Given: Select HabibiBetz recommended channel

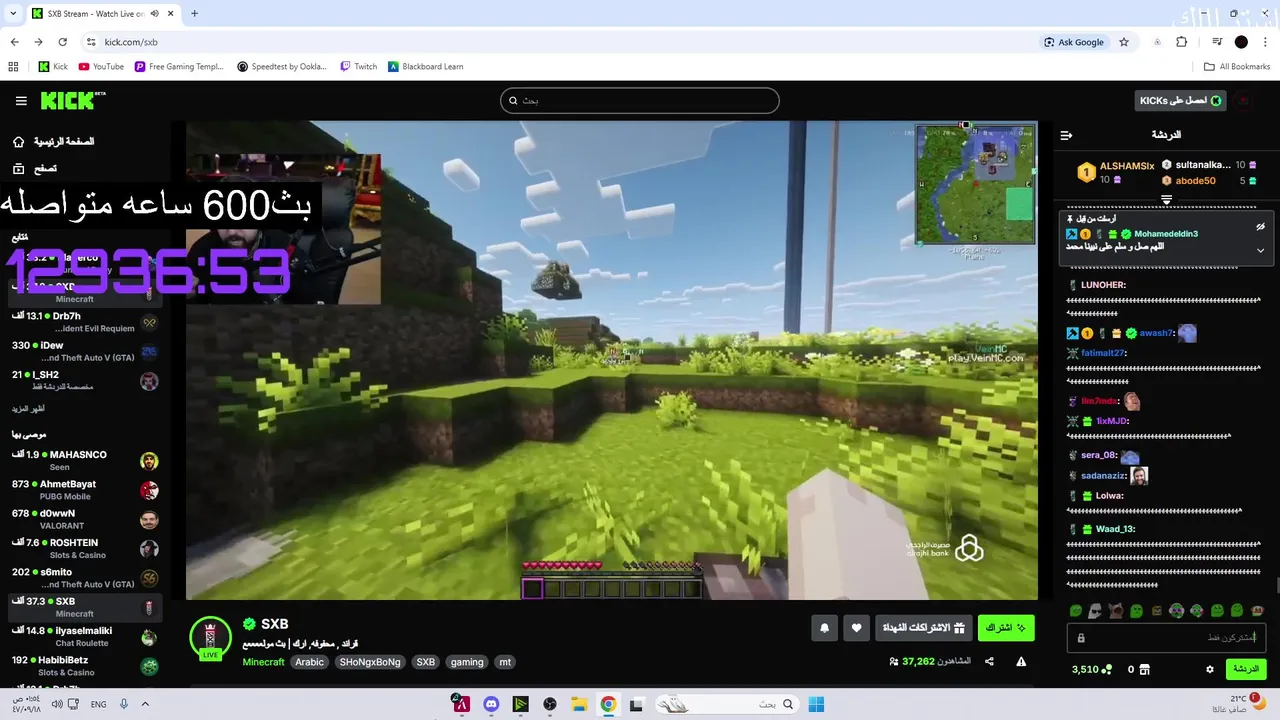Looking at the screenshot, I should (84, 666).
